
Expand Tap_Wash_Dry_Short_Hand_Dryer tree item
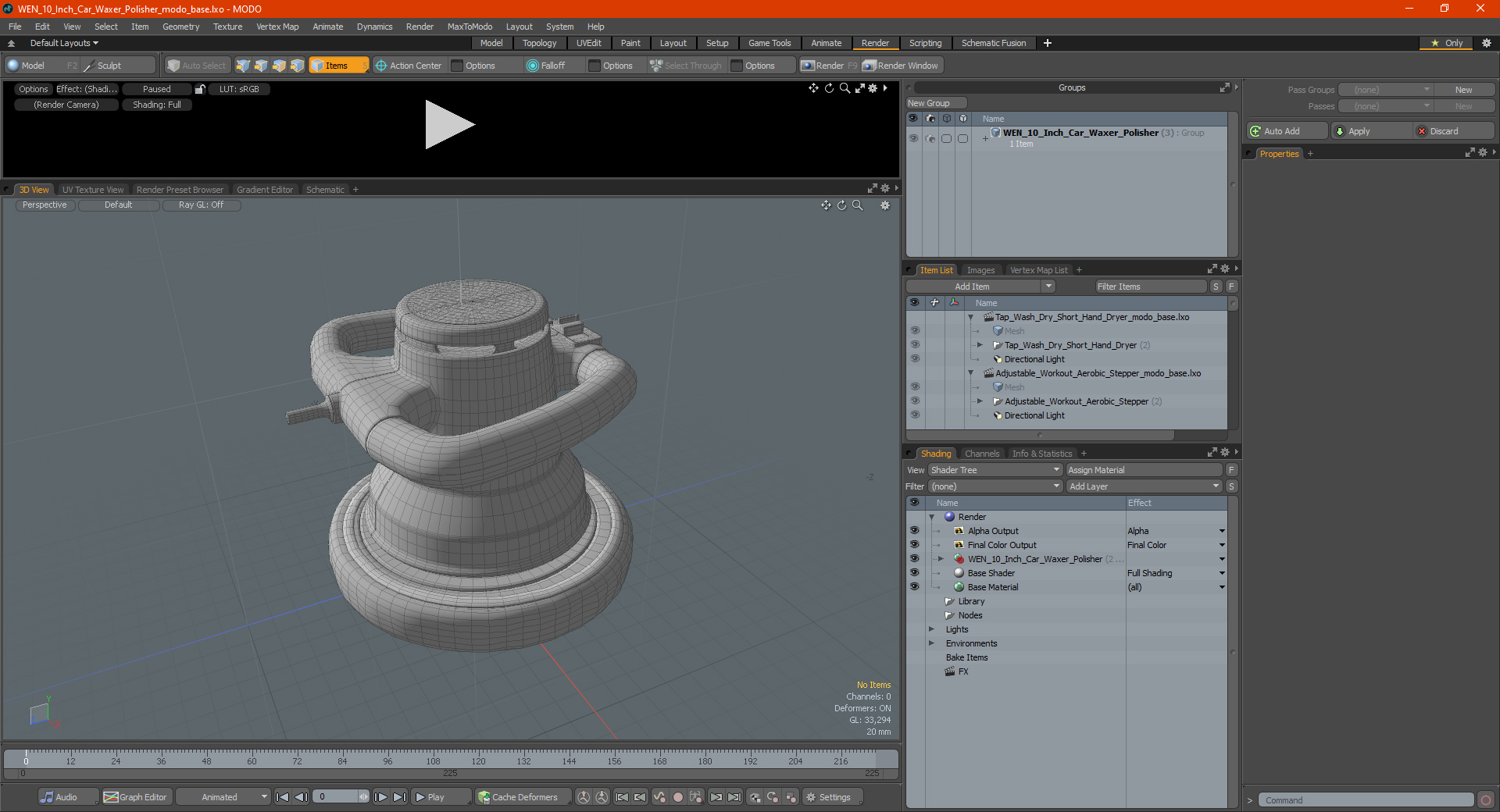(x=980, y=345)
